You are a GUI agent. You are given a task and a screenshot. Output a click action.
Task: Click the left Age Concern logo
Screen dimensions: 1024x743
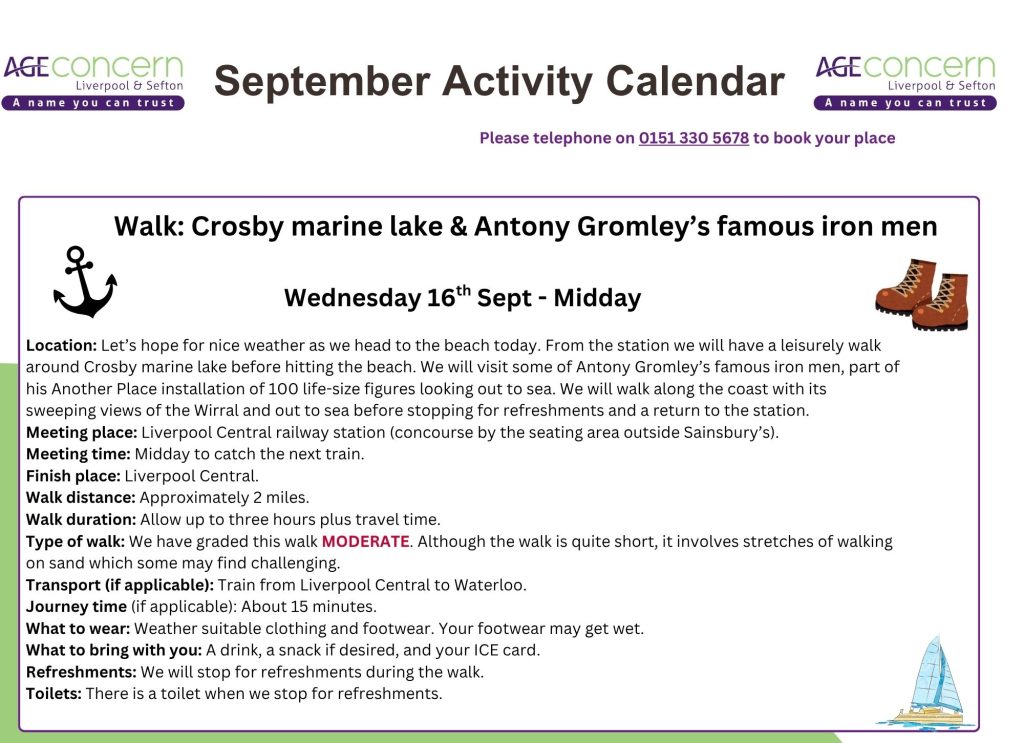click(93, 82)
